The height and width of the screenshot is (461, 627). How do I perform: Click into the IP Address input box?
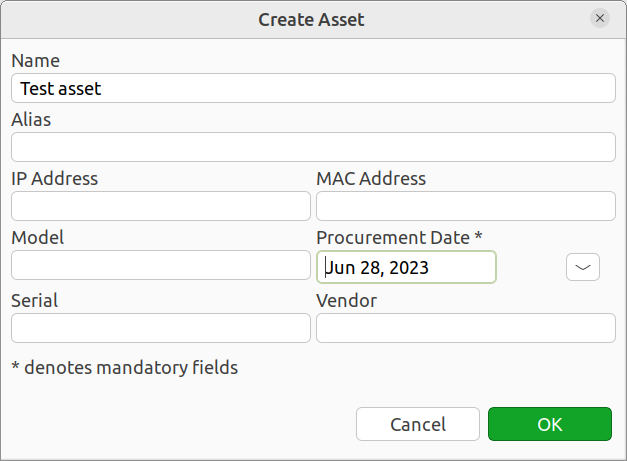tap(161, 206)
